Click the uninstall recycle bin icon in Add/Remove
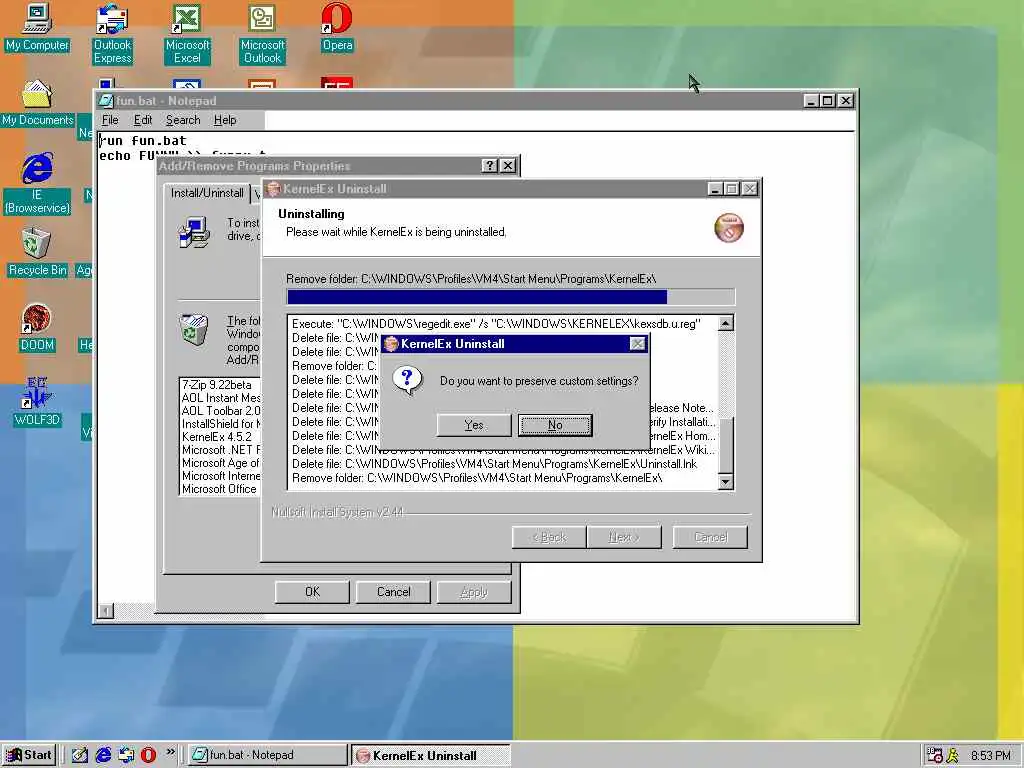Viewport: 1024px width, 768px height. 194,330
